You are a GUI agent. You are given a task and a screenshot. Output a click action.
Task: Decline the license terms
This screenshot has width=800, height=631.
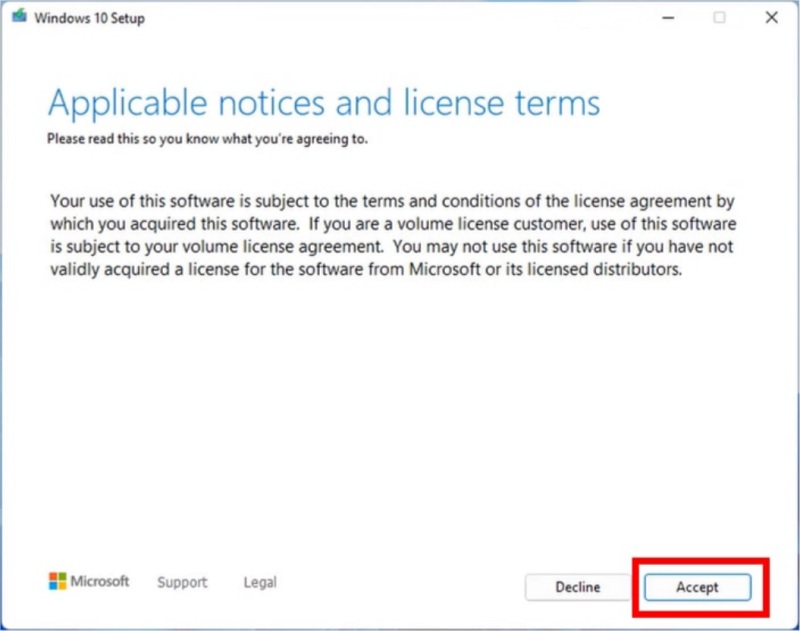(x=577, y=587)
